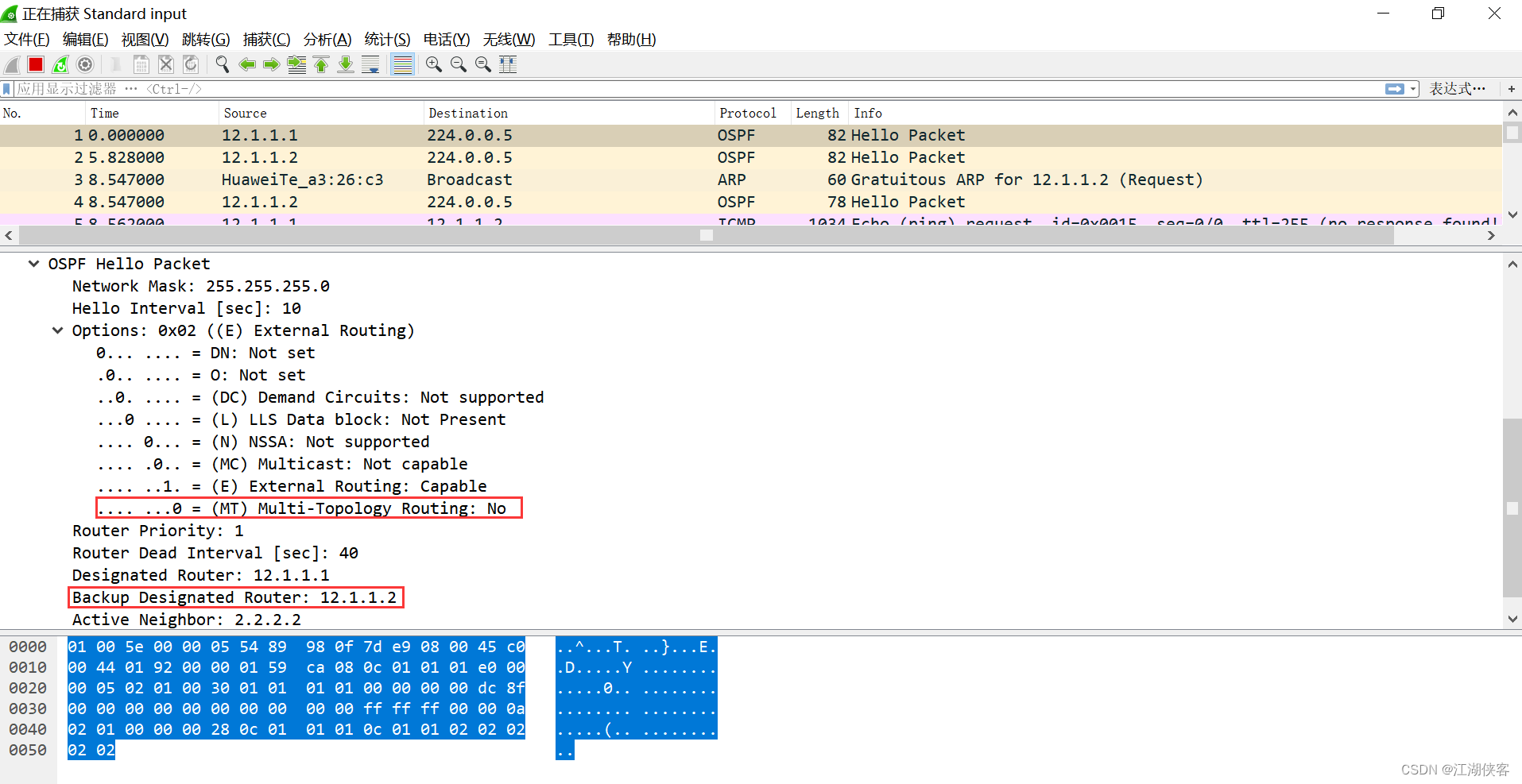1522x784 pixels.
Task: Select the Network Mask: 255.255.255.0 field
Action: (201, 286)
